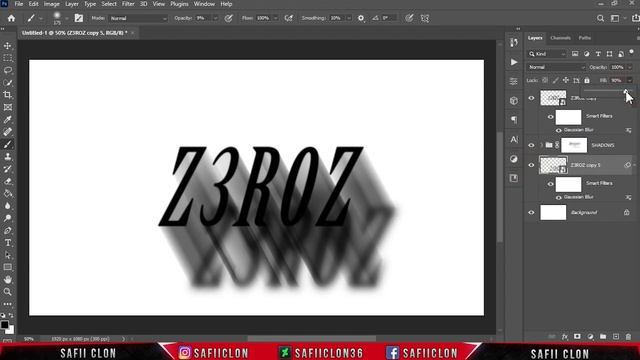Select the Pen tool
Screen dimensions: 640x360
coord(7,231)
